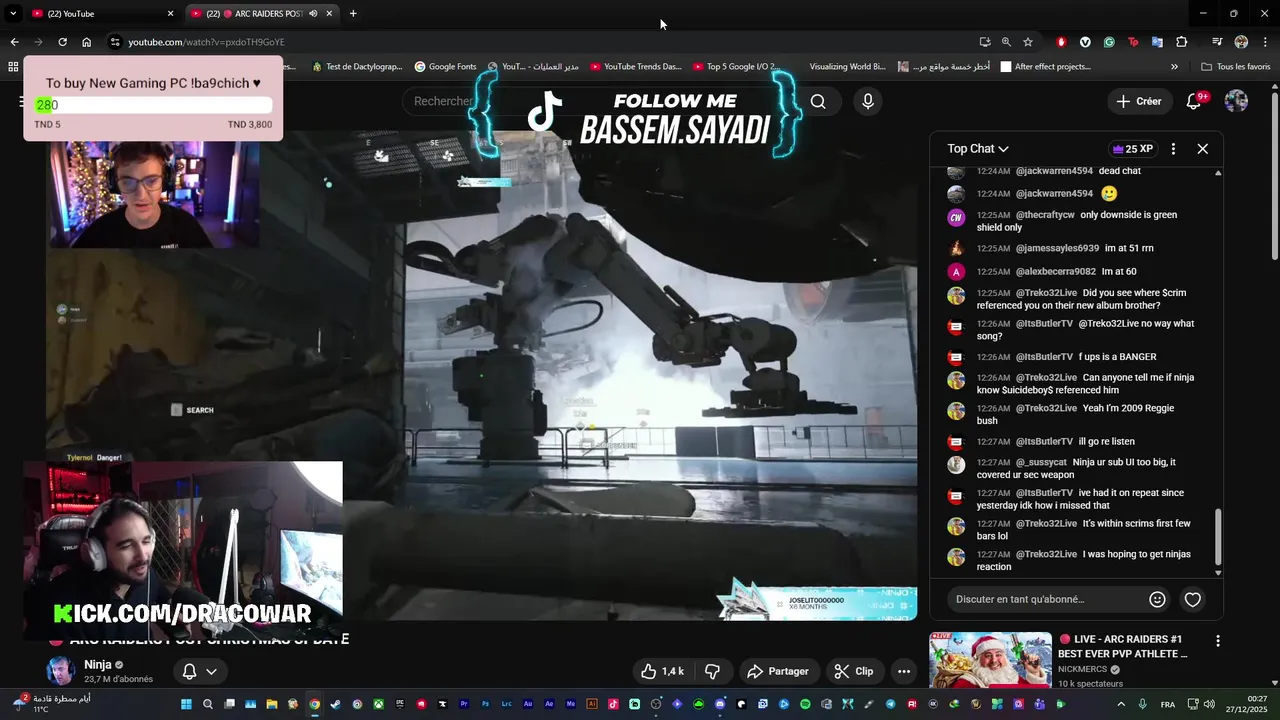This screenshot has height=720, width=1280.
Task: Open the YouTube Trends Das... bookmark
Action: pyautogui.click(x=635, y=67)
